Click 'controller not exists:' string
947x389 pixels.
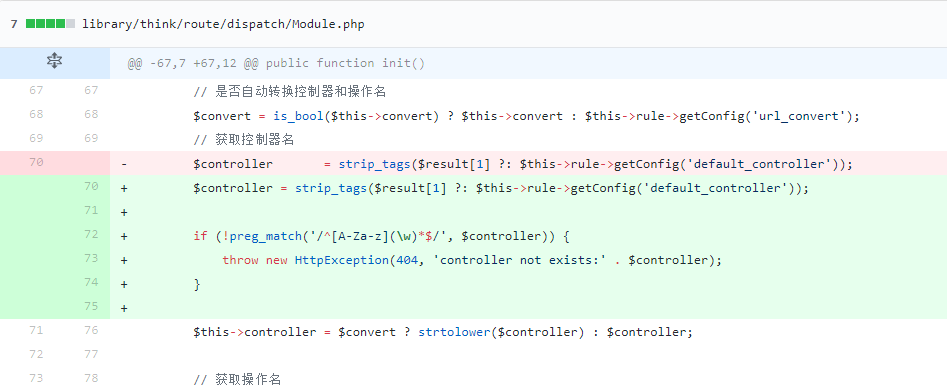pos(519,260)
